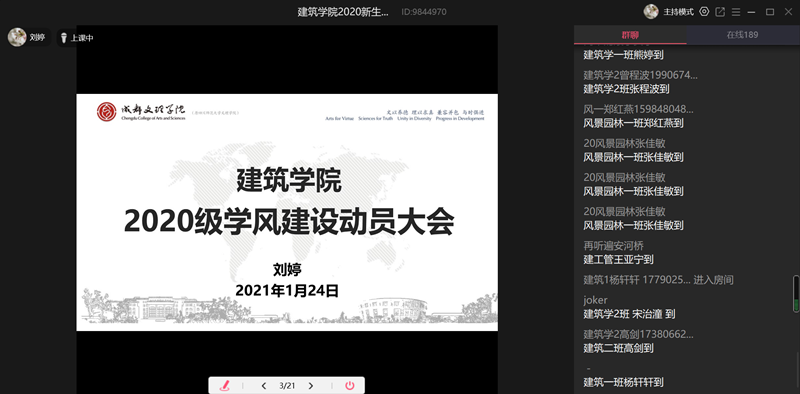Stop sharing with the red power icon
This screenshot has height=394, width=800.
349,386
